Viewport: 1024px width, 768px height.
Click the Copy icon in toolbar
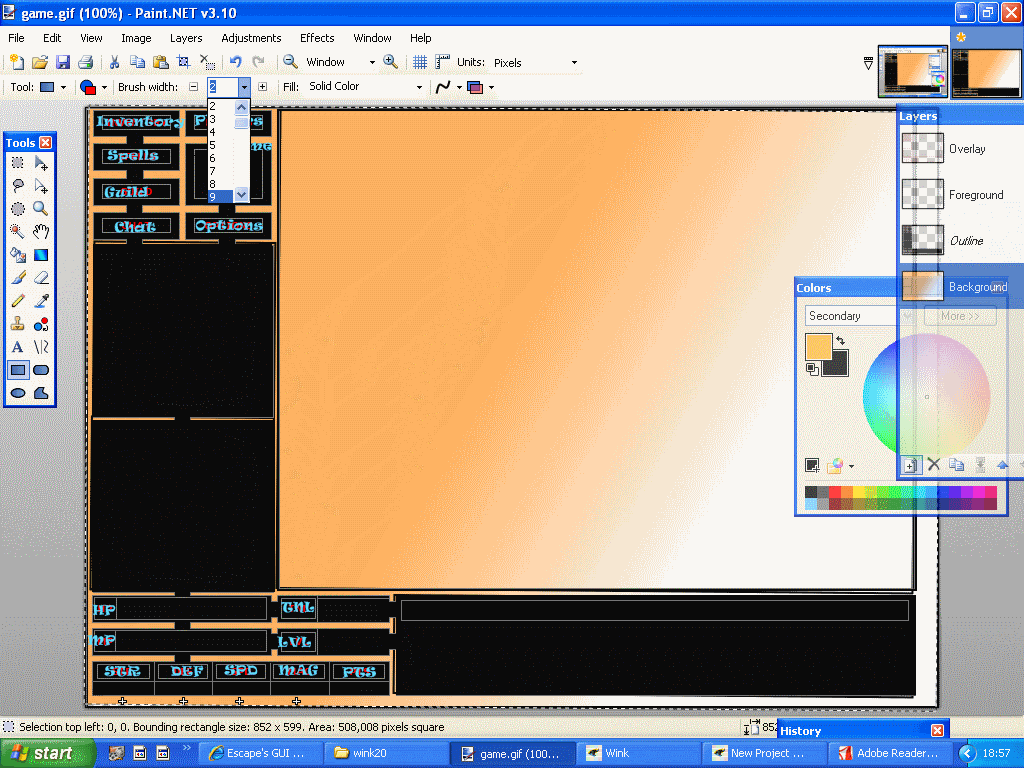[x=137, y=63]
